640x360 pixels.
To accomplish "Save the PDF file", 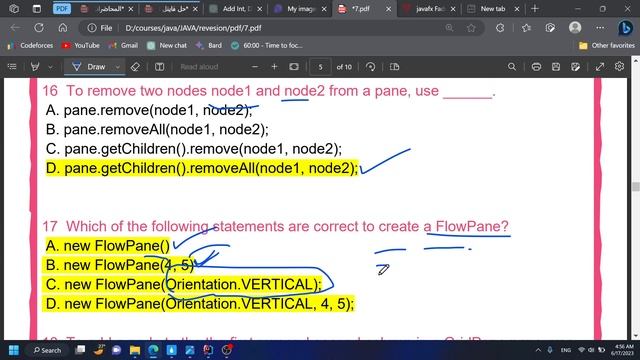I will point(556,67).
